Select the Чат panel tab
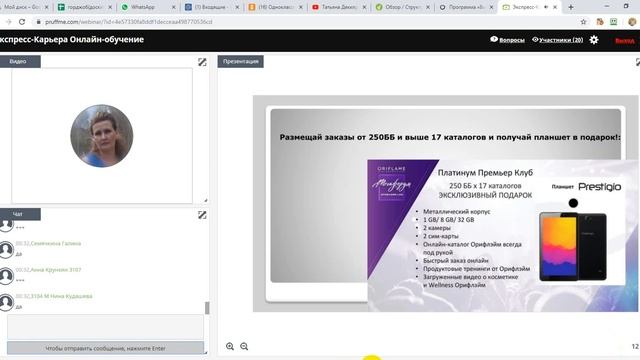The width and height of the screenshot is (640, 360). (20, 214)
